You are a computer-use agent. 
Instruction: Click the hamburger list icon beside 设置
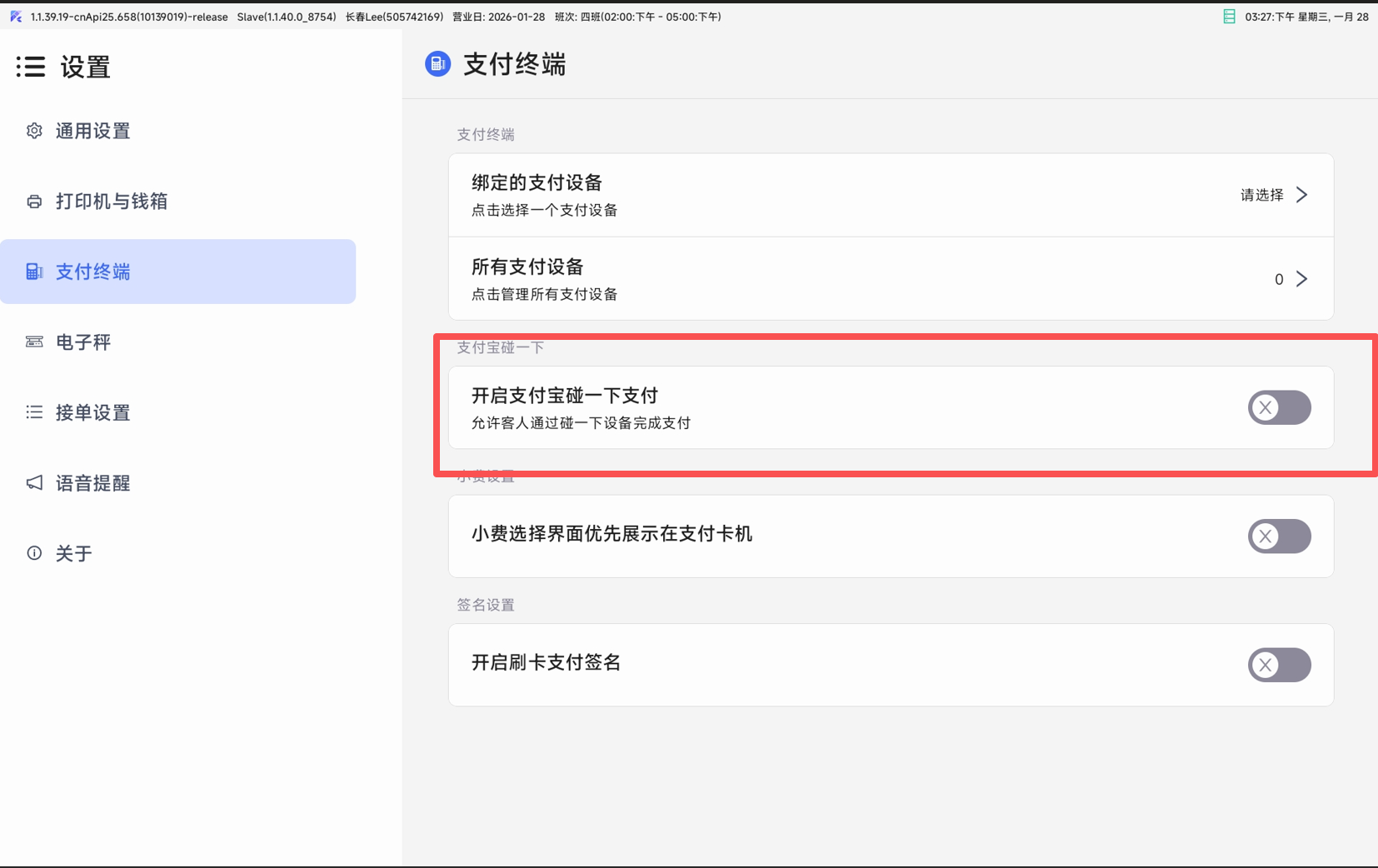coord(31,67)
